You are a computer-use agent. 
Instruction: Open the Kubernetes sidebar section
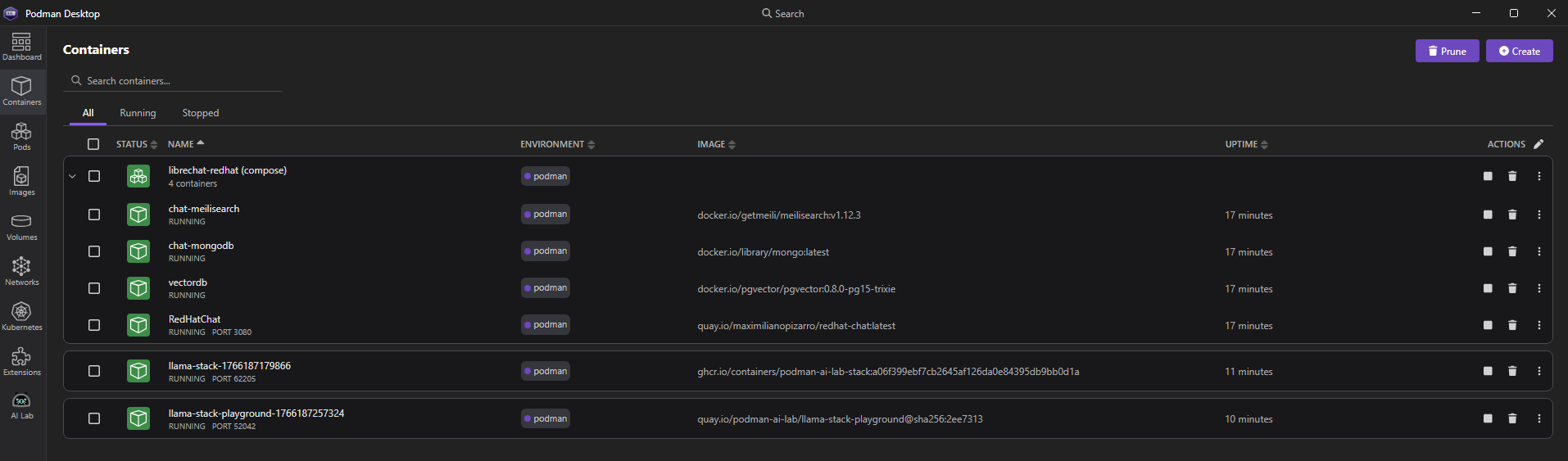22,317
